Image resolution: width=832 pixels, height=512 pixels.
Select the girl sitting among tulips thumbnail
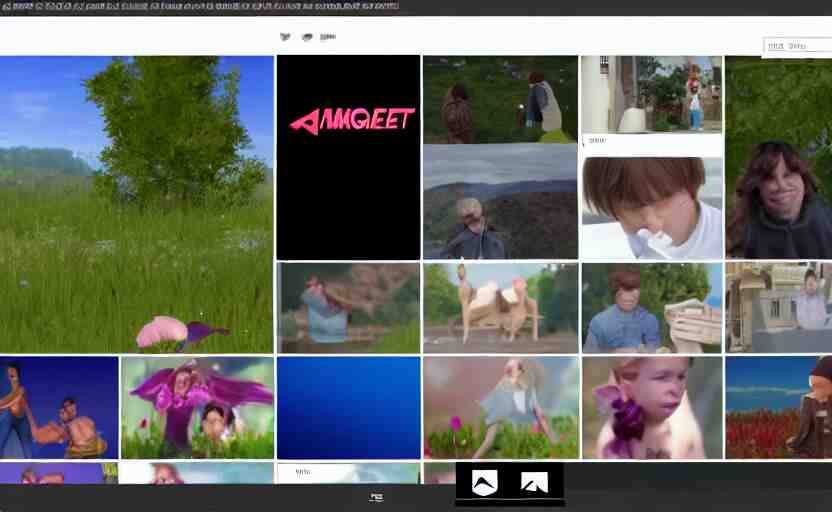point(500,408)
